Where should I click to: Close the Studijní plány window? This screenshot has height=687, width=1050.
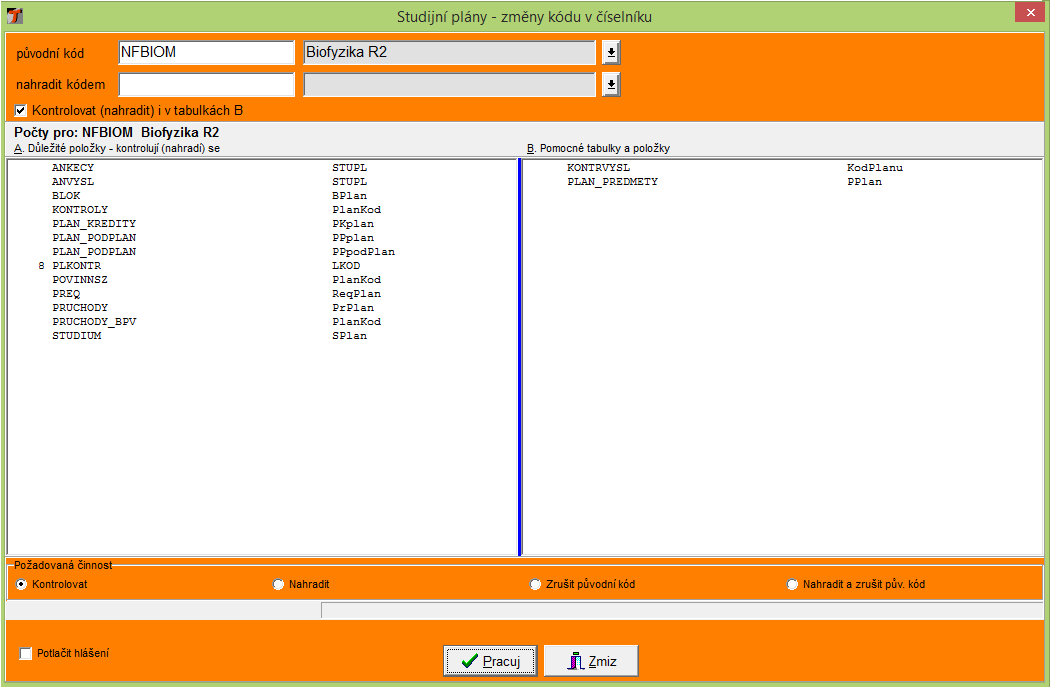pyautogui.click(x=1028, y=12)
